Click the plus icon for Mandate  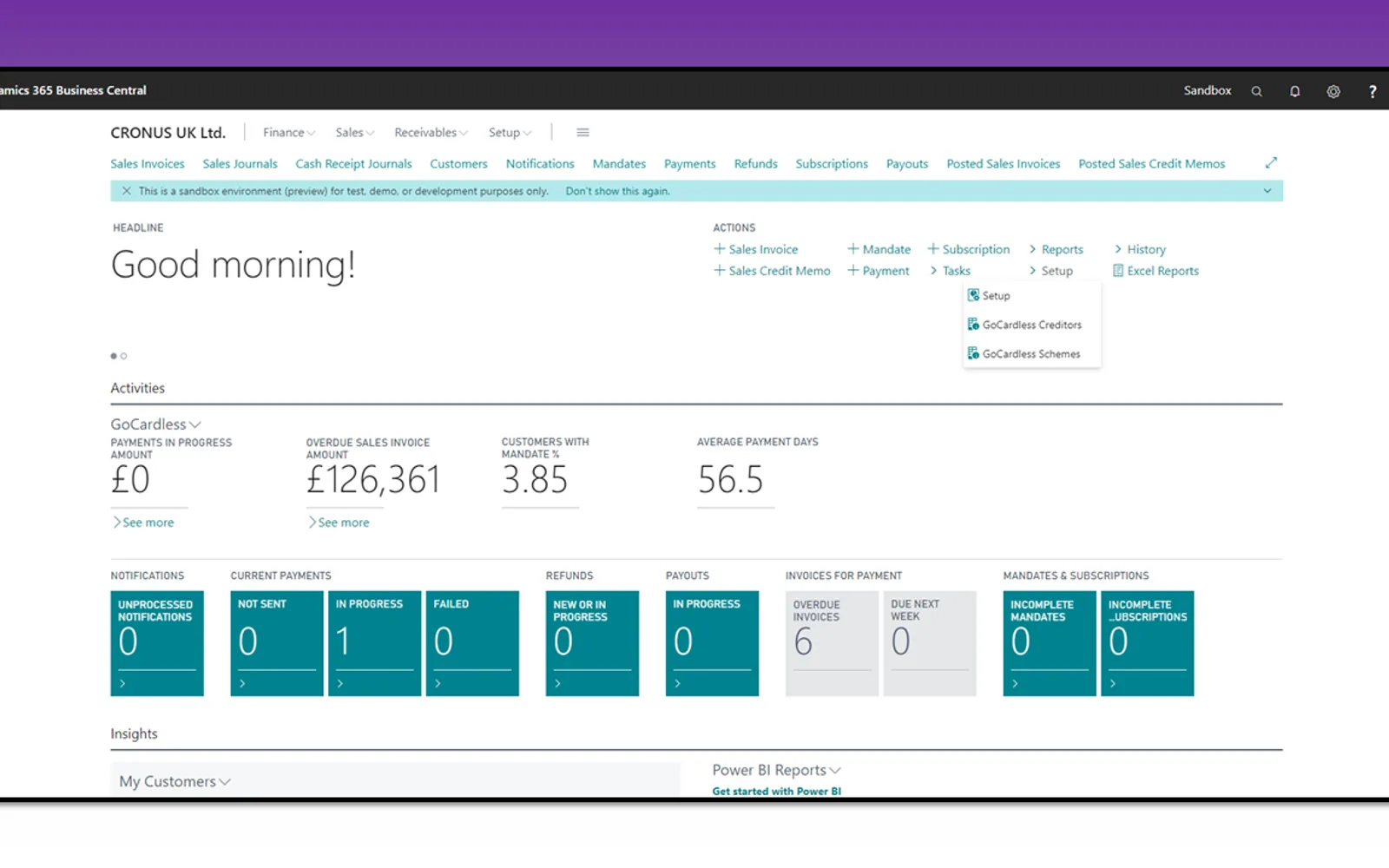point(852,249)
